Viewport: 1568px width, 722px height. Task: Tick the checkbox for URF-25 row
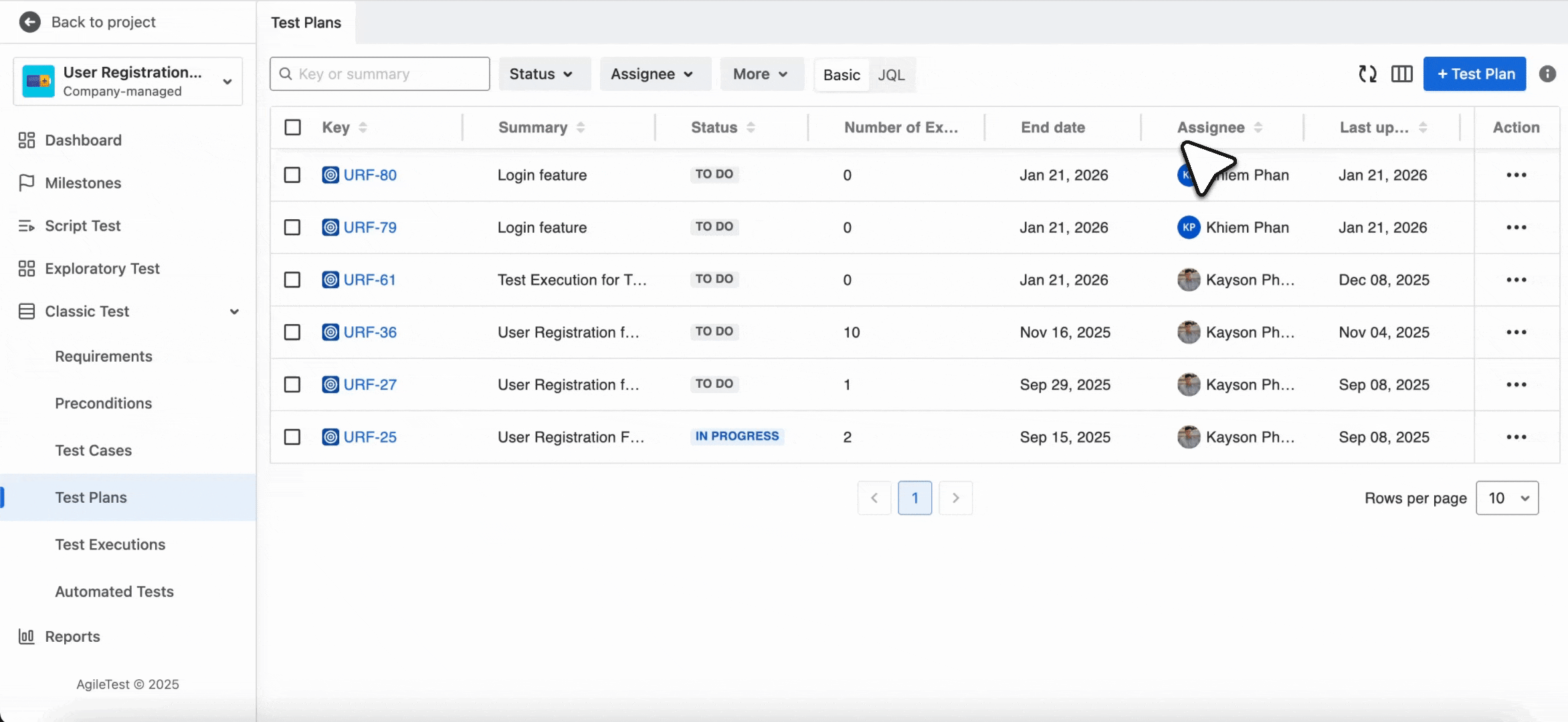[x=292, y=437]
